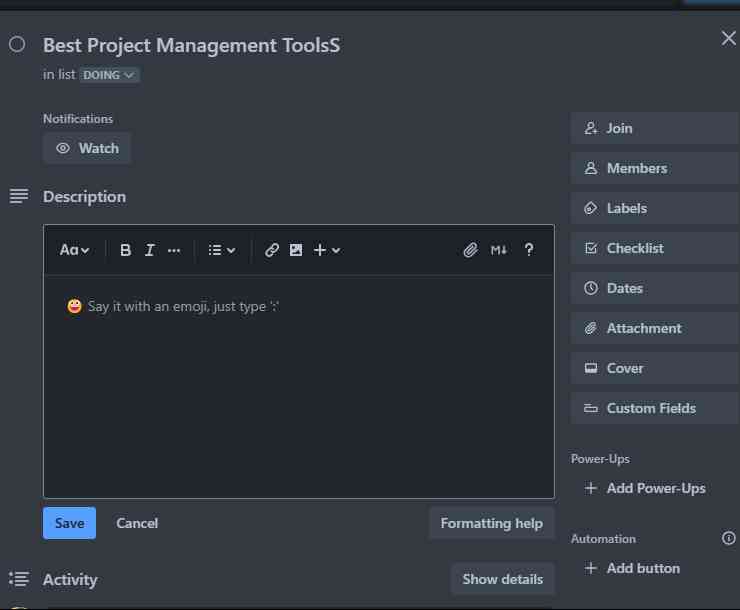Click Show details in Activity
Viewport: 740px width, 610px height.
(502, 579)
